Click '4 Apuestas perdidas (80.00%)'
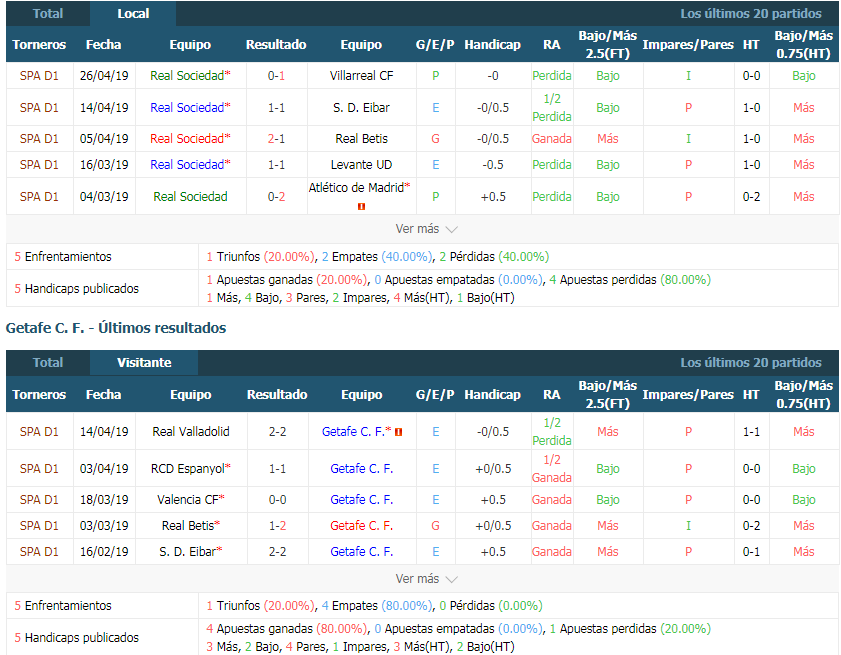The image size is (841, 655). tap(630, 280)
